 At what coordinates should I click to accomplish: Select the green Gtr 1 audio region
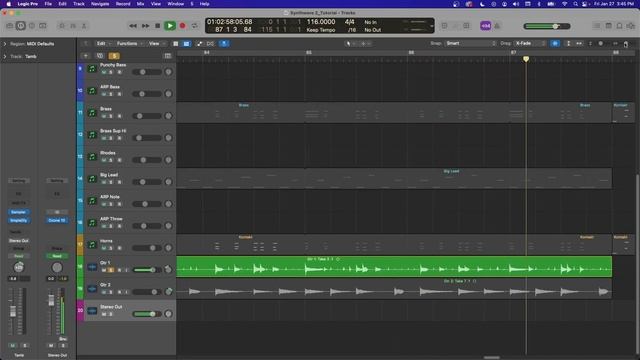394,267
